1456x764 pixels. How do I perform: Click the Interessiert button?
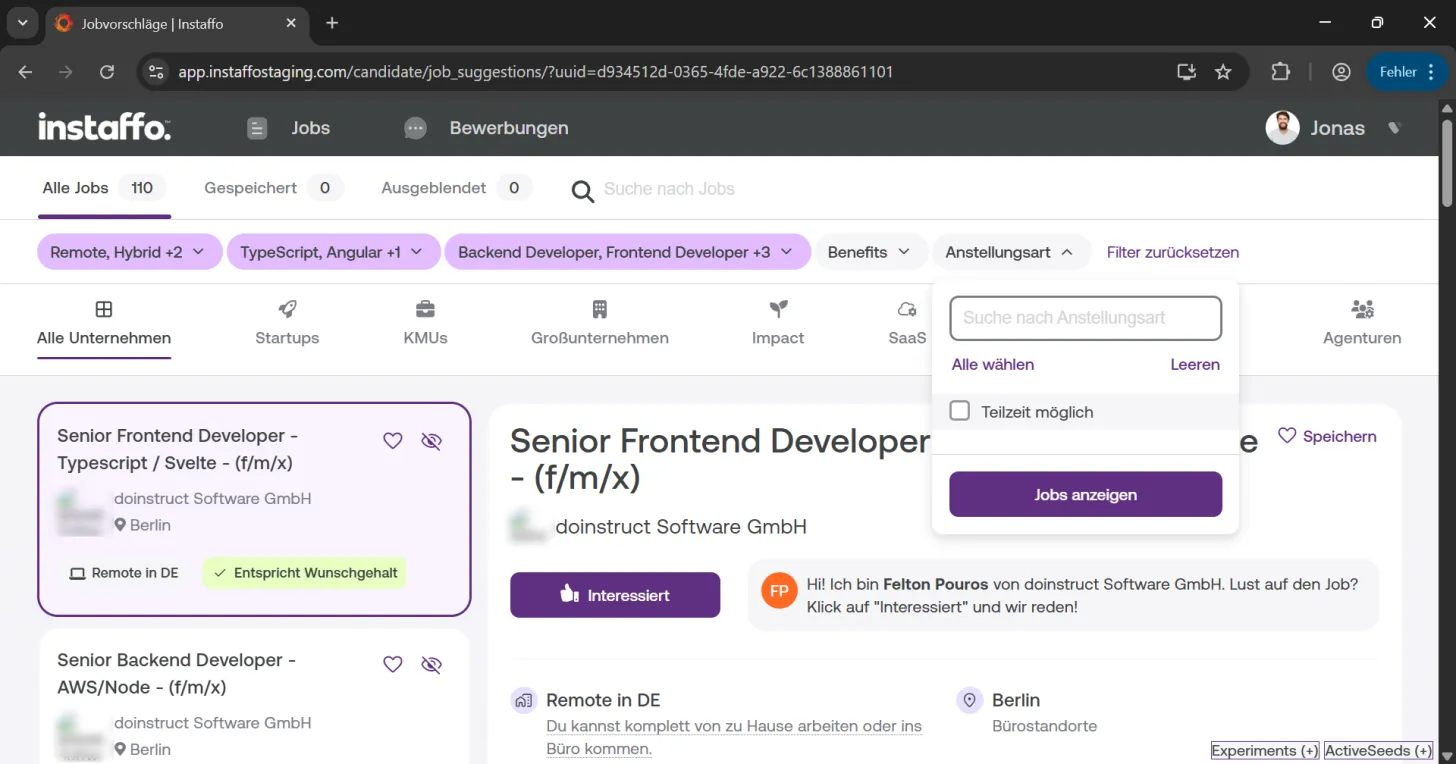[615, 595]
